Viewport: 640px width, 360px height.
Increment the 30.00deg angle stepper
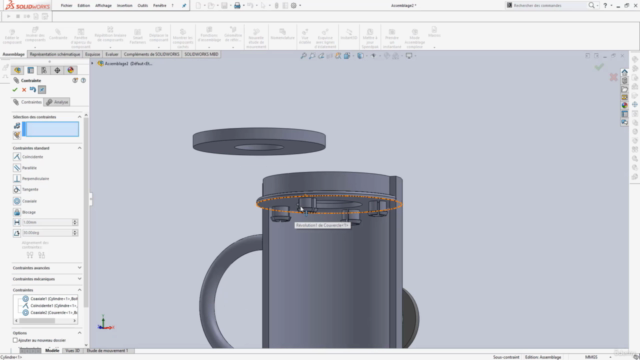(75, 231)
